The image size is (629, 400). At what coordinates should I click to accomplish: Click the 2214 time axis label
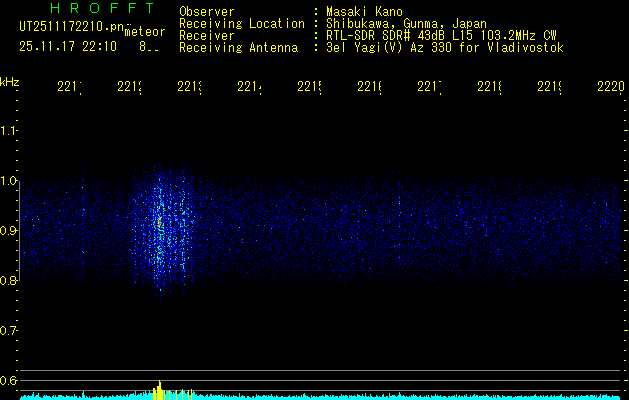[250, 86]
